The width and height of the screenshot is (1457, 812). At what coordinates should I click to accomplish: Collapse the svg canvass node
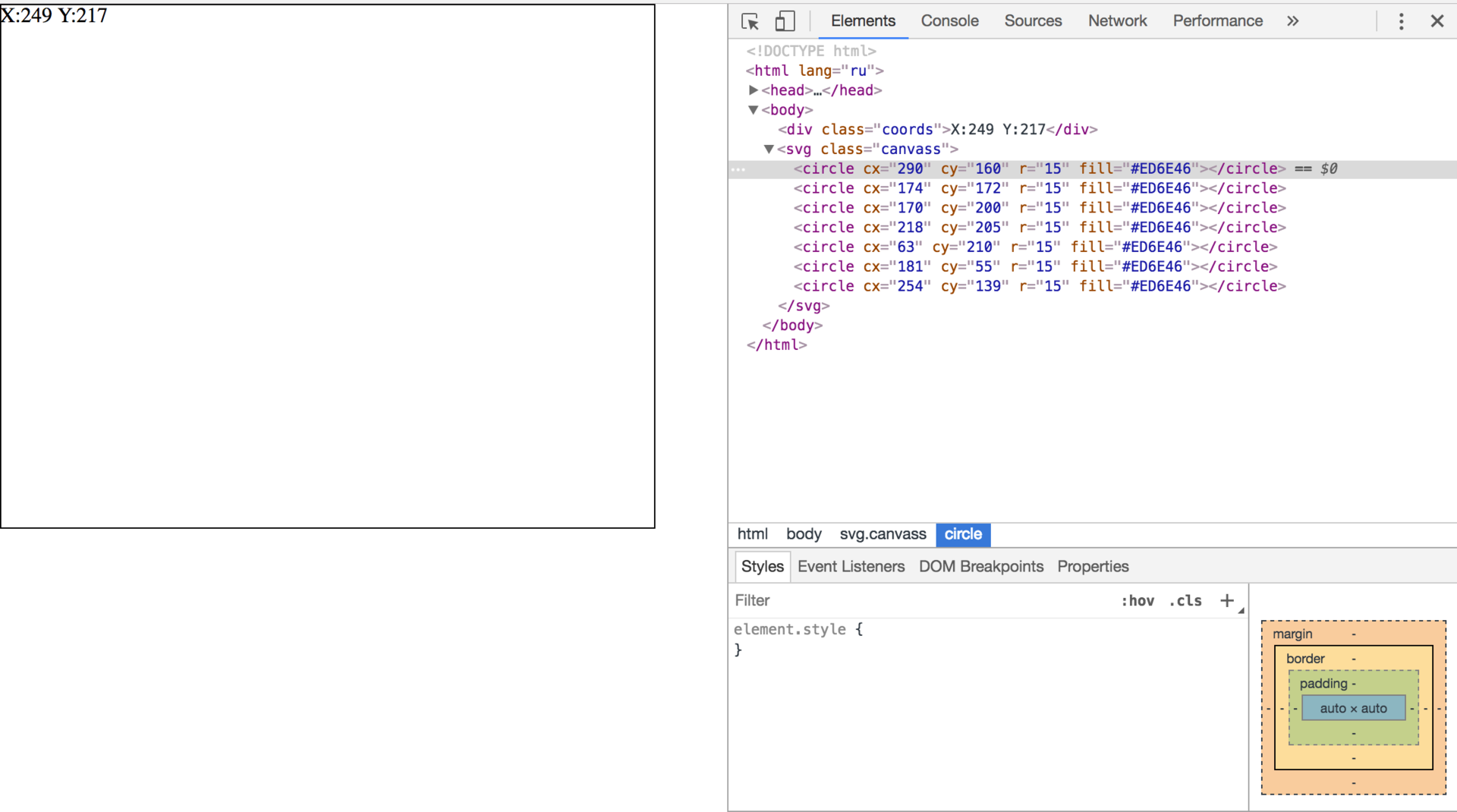click(769, 149)
